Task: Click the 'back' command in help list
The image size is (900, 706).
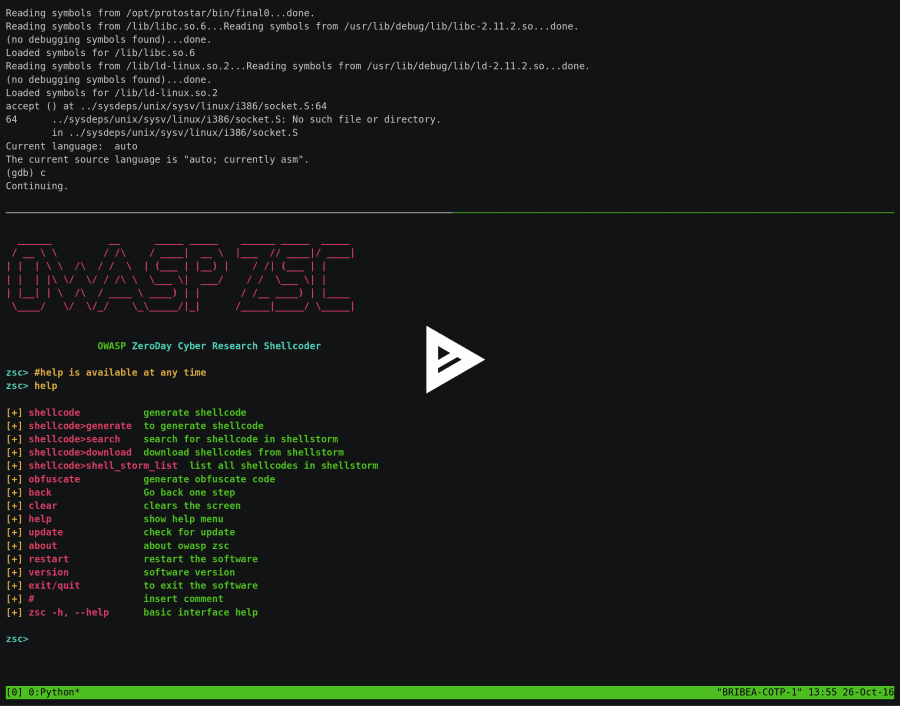Action: pos(40,492)
